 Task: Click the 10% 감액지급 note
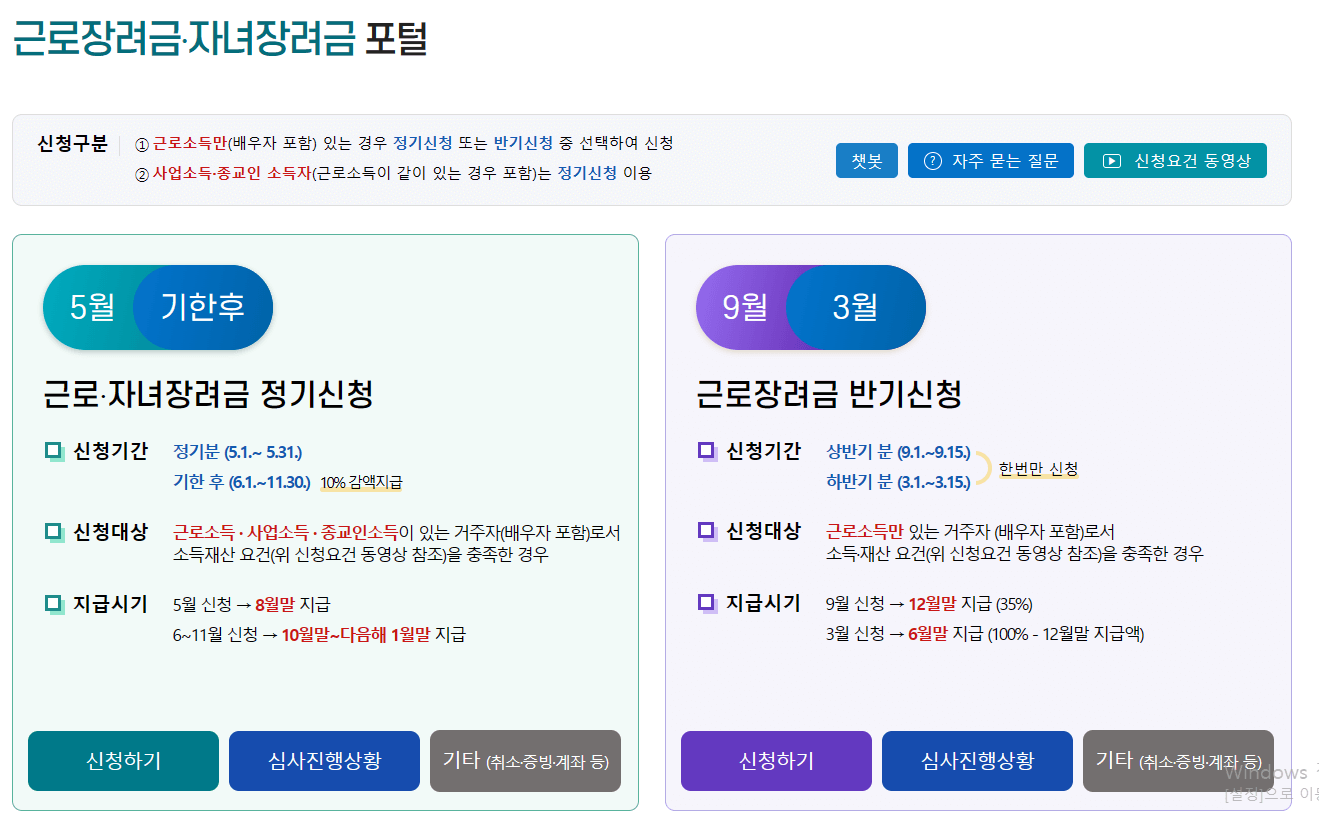click(361, 483)
